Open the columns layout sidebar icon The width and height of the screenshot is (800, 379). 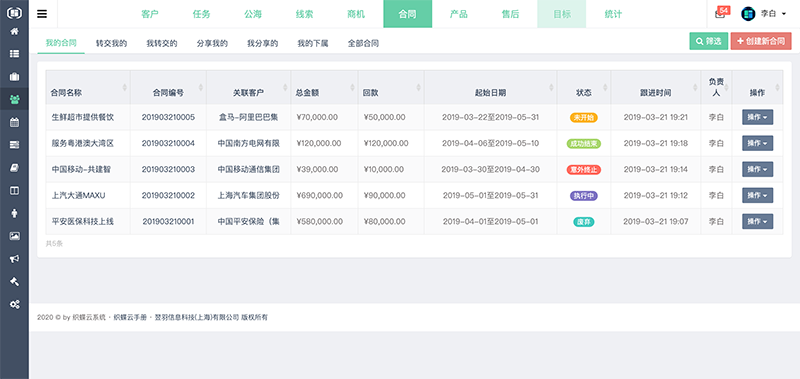[14, 190]
